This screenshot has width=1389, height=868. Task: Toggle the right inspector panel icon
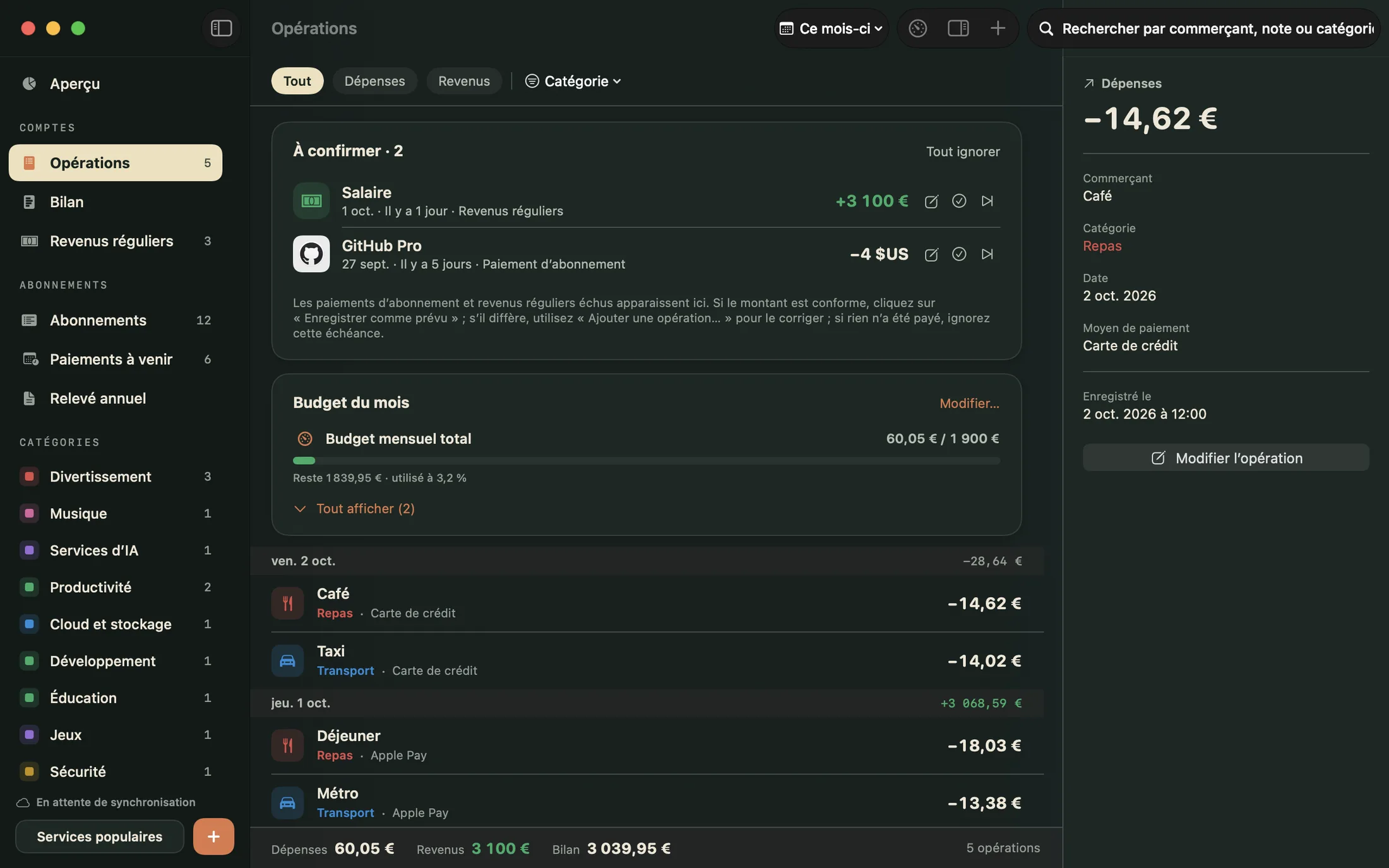click(x=958, y=28)
